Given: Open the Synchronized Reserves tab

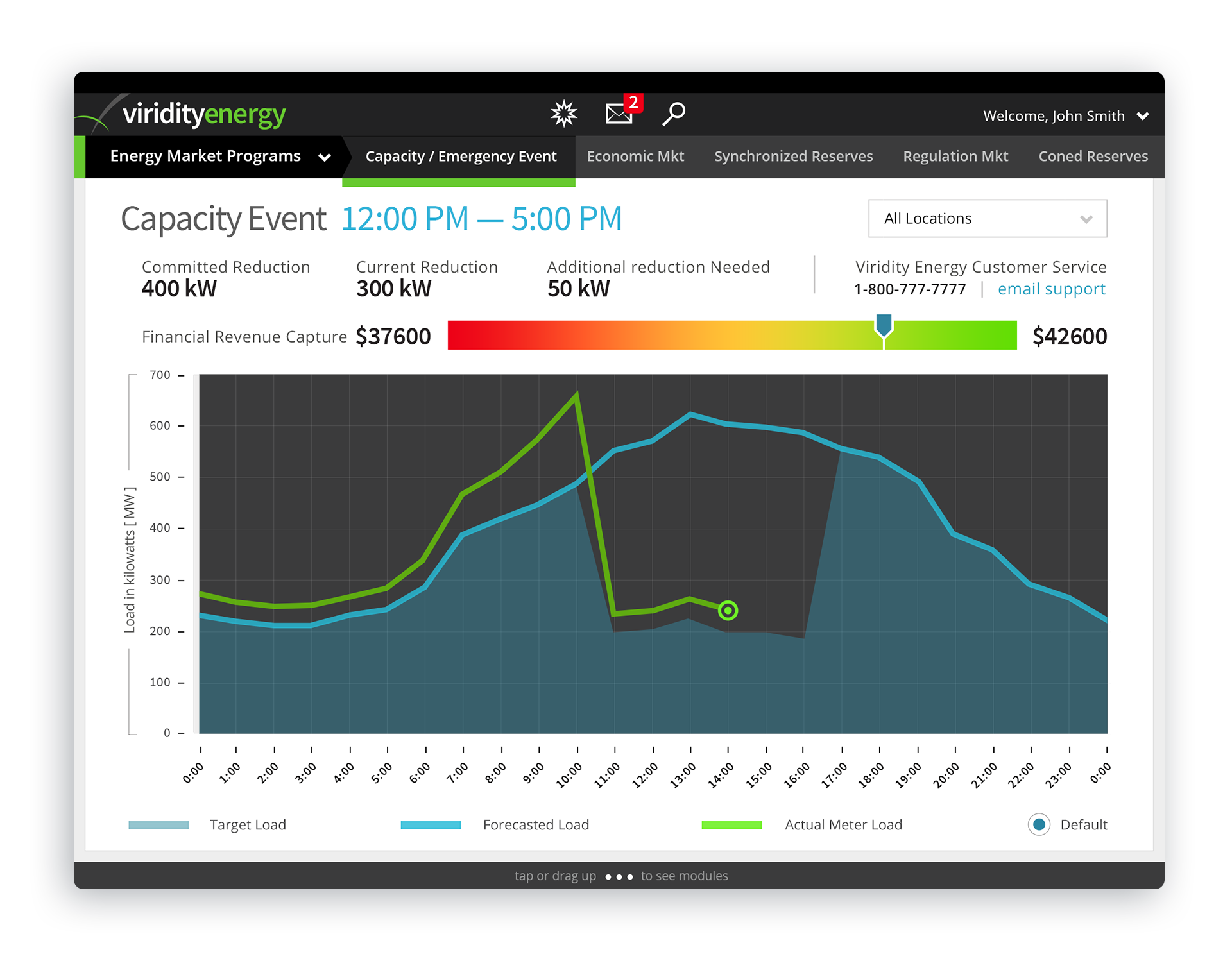Looking at the screenshot, I should (793, 157).
